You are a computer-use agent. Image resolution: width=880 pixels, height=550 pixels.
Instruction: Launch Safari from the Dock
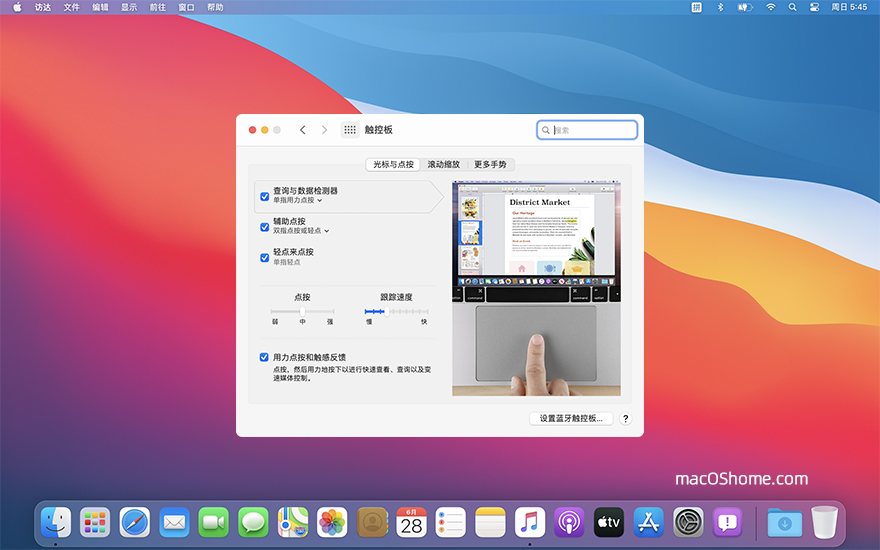coord(135,522)
